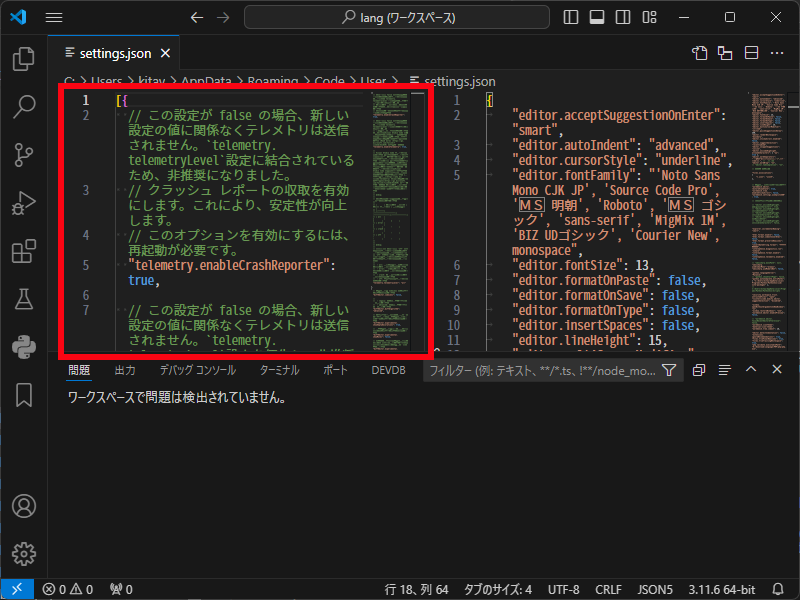Screen dimensions: 800x600
Task: Click the Roaming breadcrumb segment
Action: tap(273, 81)
